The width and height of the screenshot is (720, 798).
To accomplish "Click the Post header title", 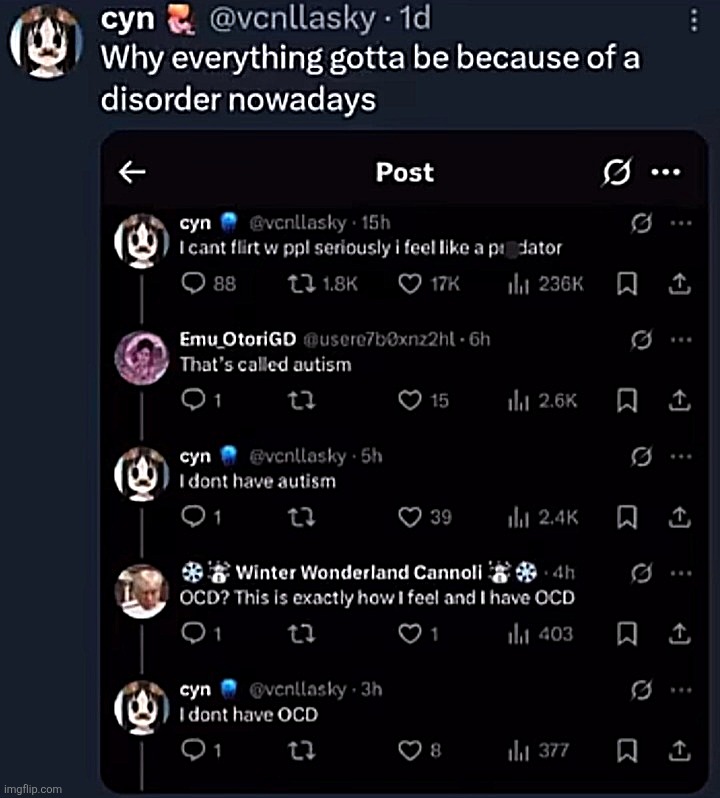I will click(x=404, y=173).
